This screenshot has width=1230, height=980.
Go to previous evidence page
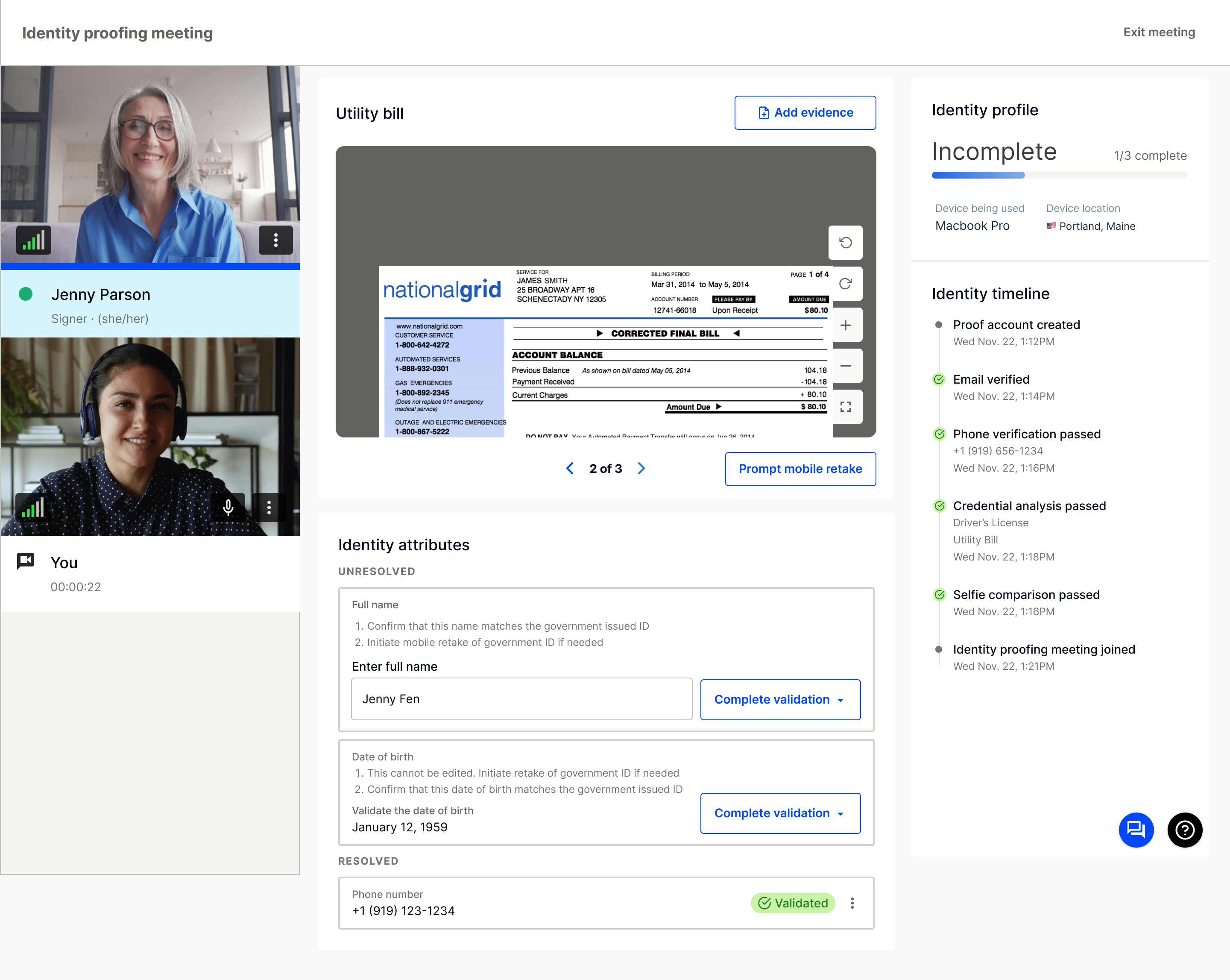coord(570,469)
